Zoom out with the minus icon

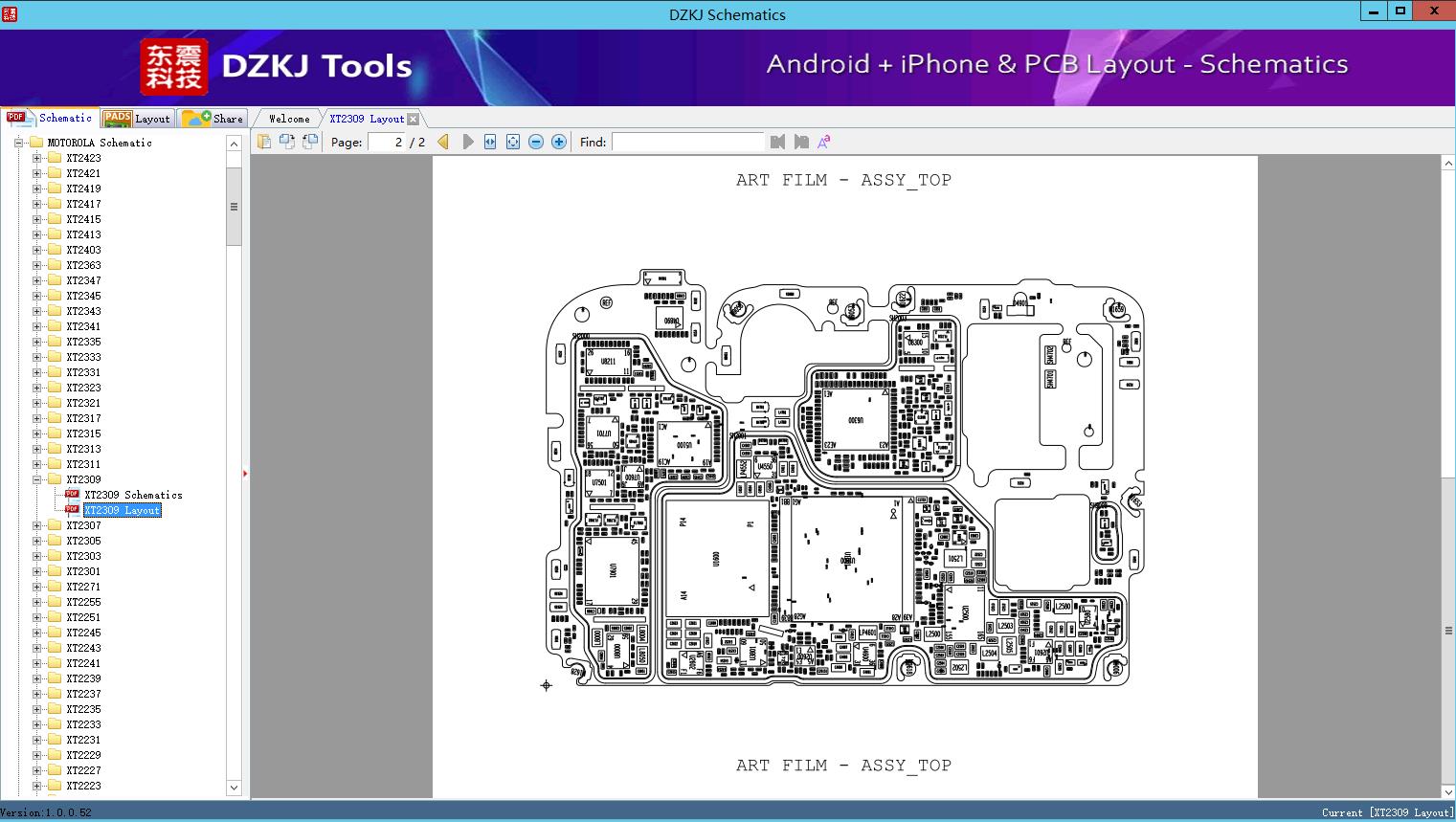click(536, 142)
